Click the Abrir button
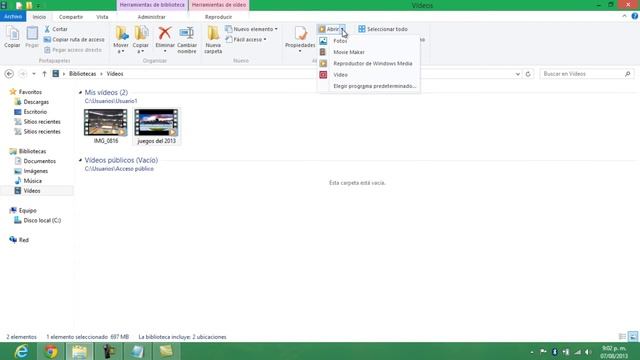 pos(329,29)
